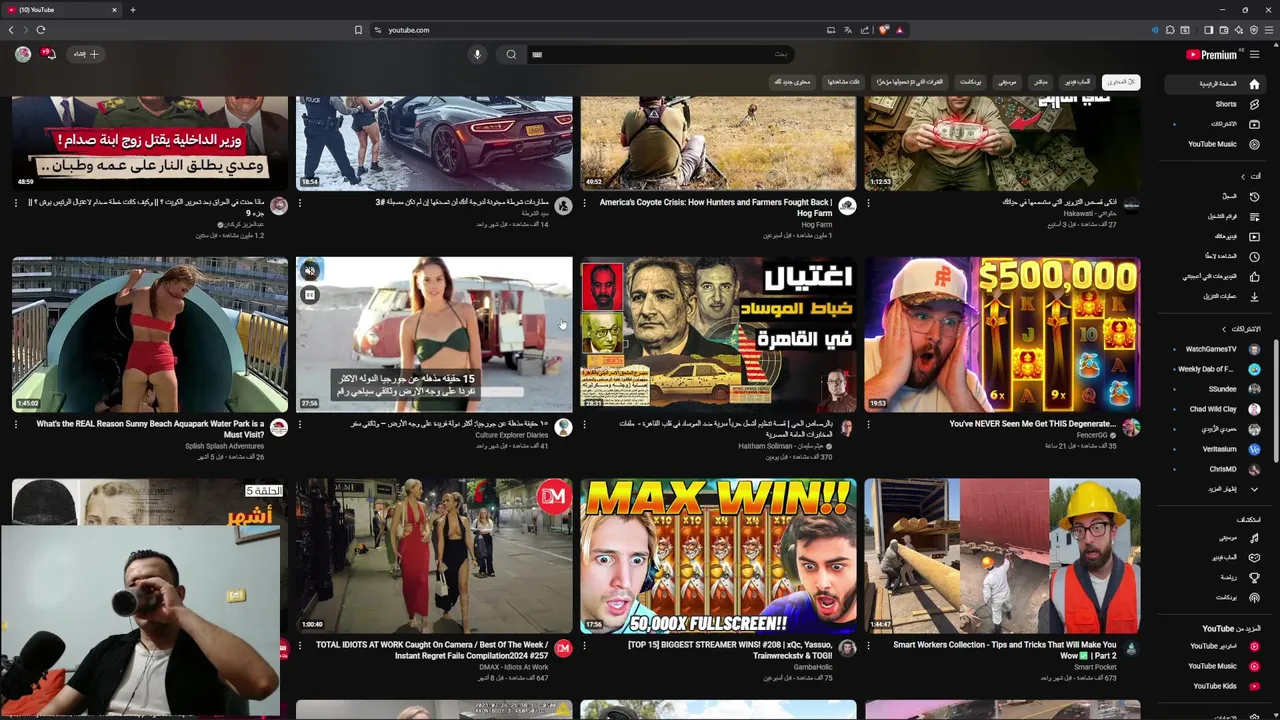The image size is (1280, 720).
Task: Open Podcasts in the Explore section
Action: pyautogui.click(x=1217, y=597)
